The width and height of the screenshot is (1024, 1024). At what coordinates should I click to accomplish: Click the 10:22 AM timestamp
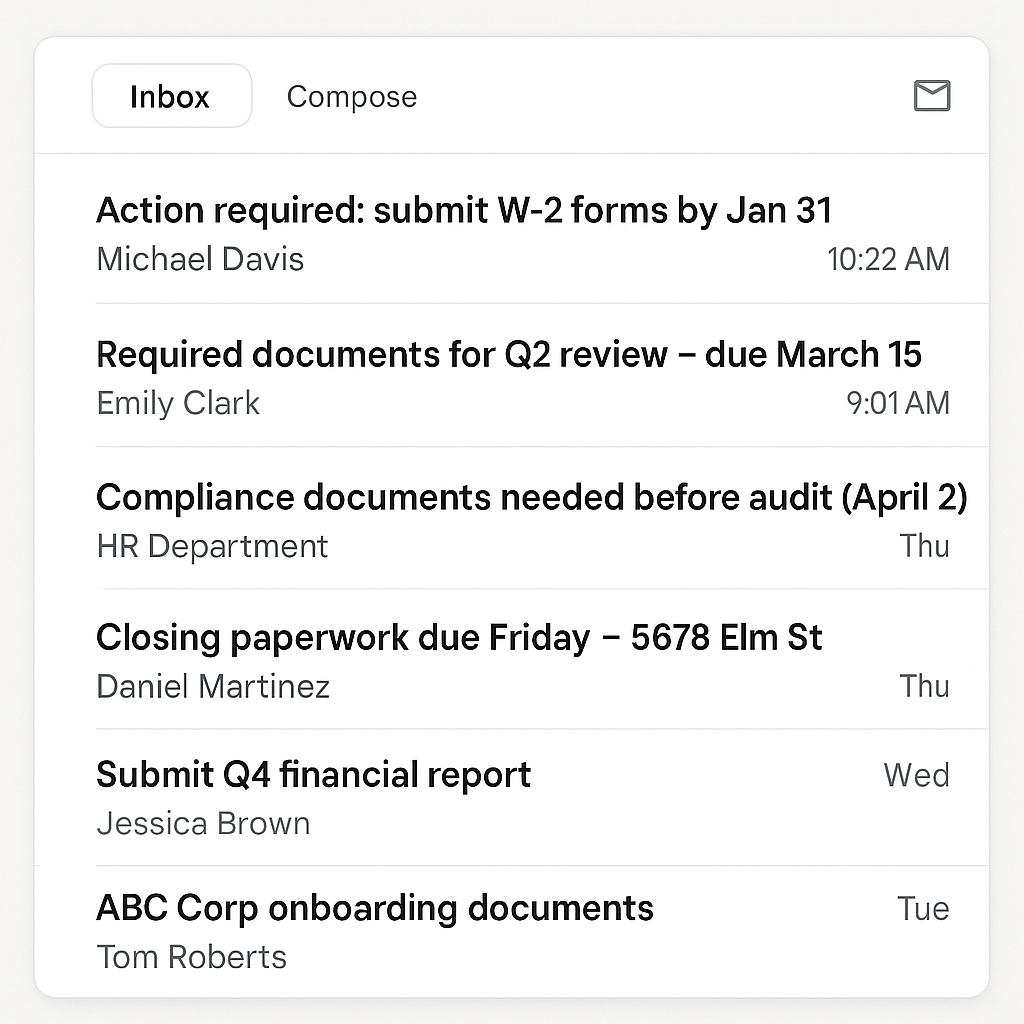[x=888, y=260]
